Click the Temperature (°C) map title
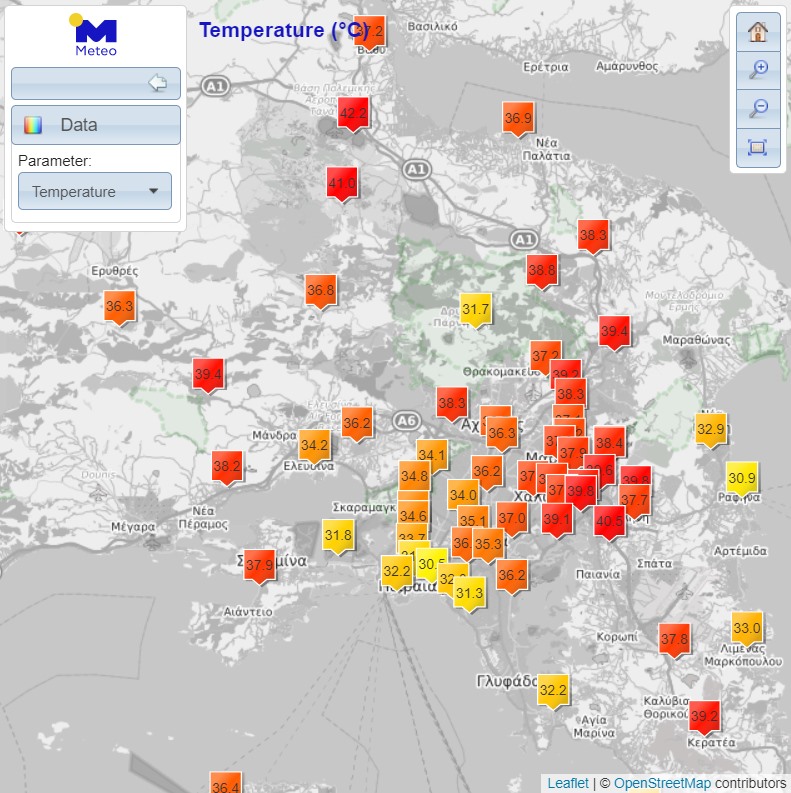791x793 pixels. 283,30
